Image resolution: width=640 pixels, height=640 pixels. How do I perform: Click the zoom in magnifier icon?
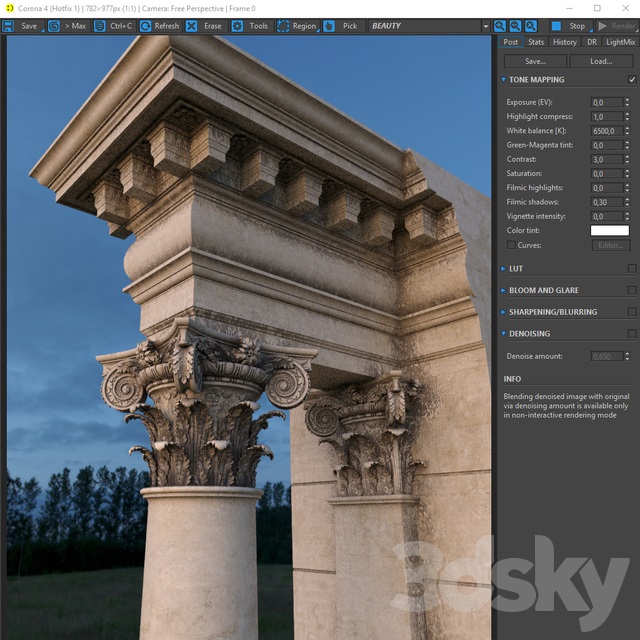(500, 26)
